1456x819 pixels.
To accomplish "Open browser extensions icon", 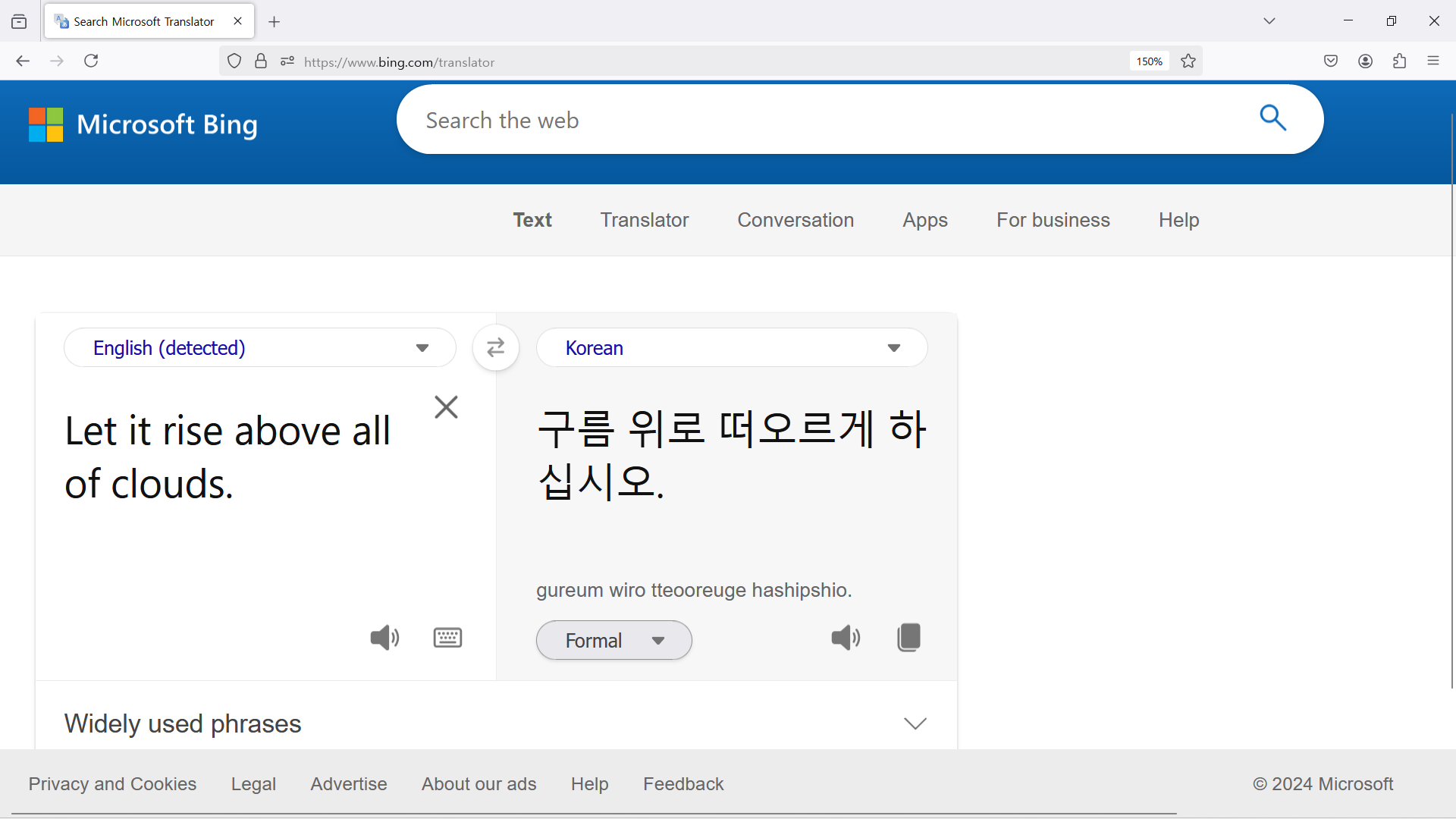I will [x=1399, y=61].
